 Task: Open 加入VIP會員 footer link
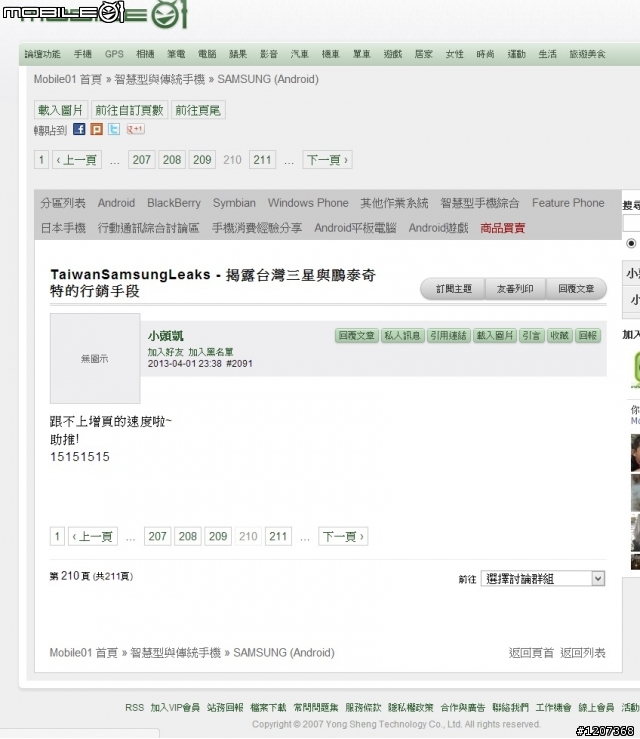pyautogui.click(x=175, y=707)
